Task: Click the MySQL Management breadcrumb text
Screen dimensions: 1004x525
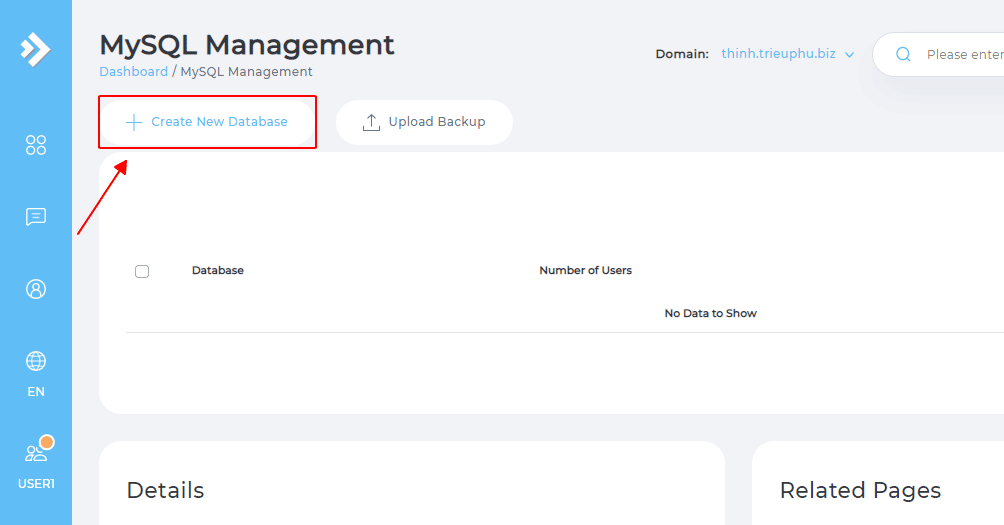Action: click(246, 72)
